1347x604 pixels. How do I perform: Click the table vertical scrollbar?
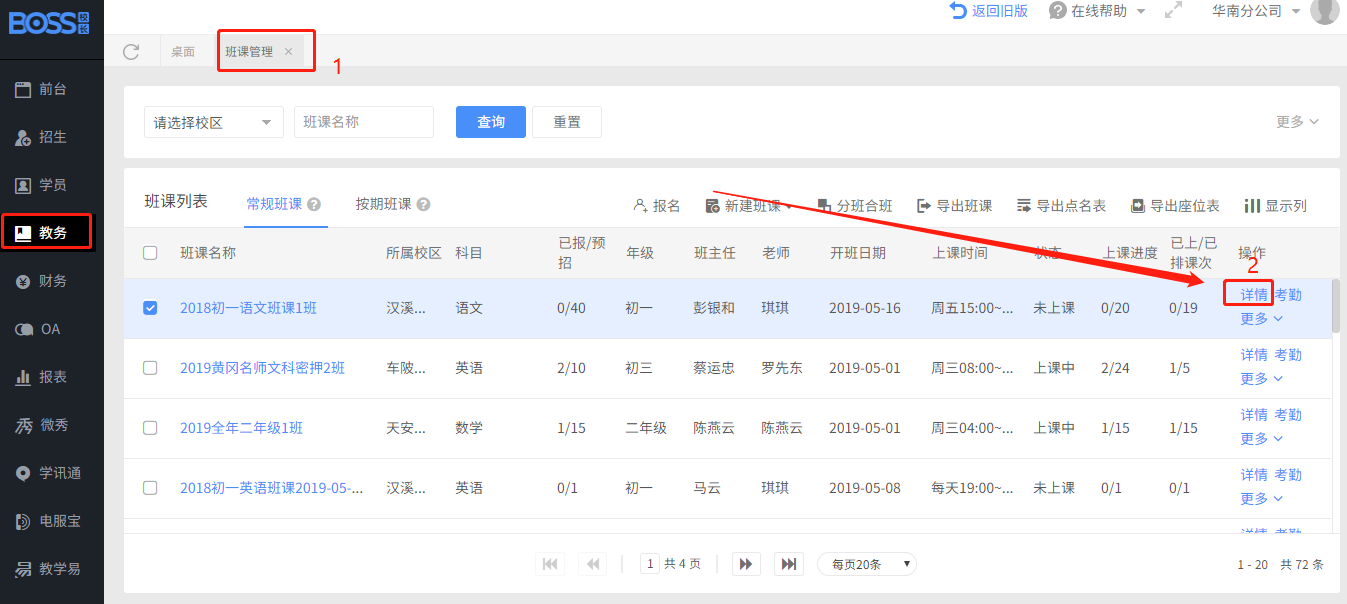point(1335,306)
